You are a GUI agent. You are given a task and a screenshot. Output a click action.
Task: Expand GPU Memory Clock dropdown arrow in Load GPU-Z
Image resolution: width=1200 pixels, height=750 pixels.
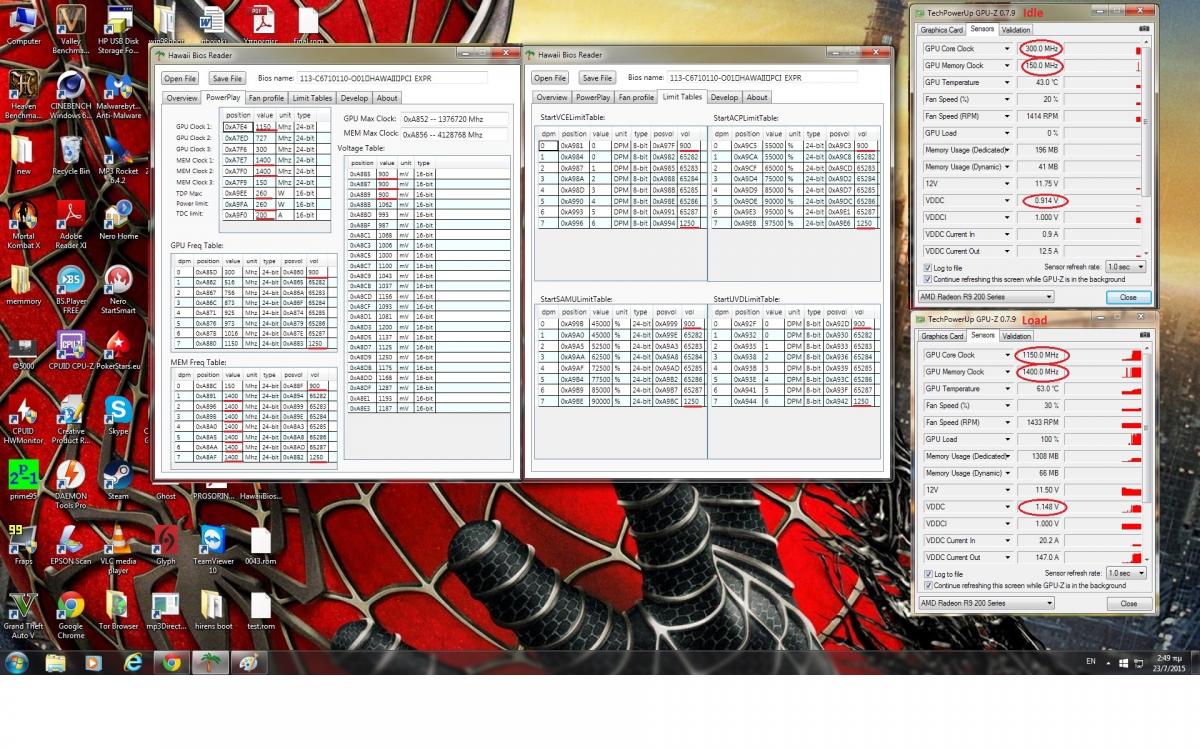[x=1009, y=372]
